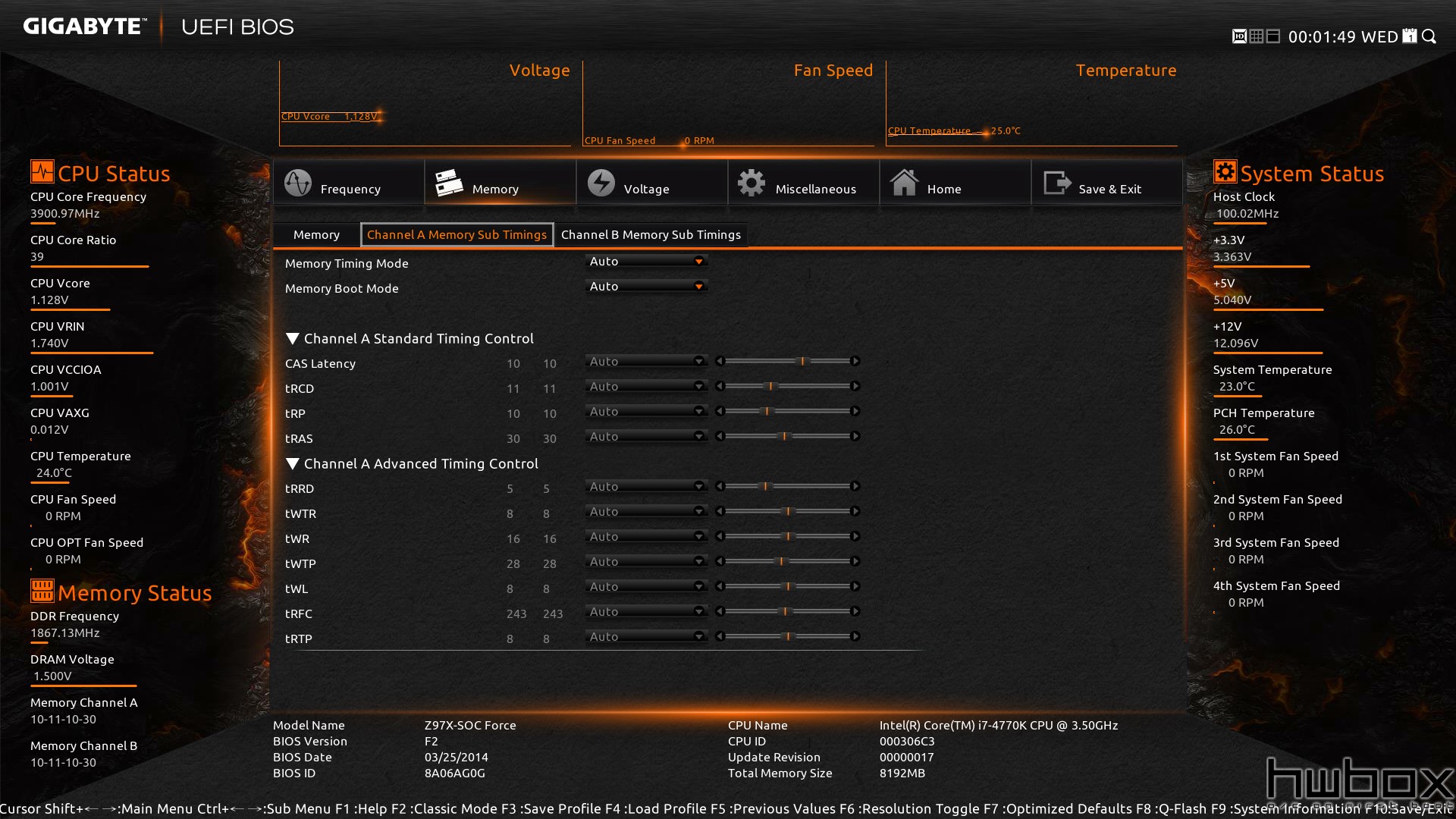Image resolution: width=1456 pixels, height=819 pixels.
Task: Select the window layout view icon
Action: [1273, 36]
